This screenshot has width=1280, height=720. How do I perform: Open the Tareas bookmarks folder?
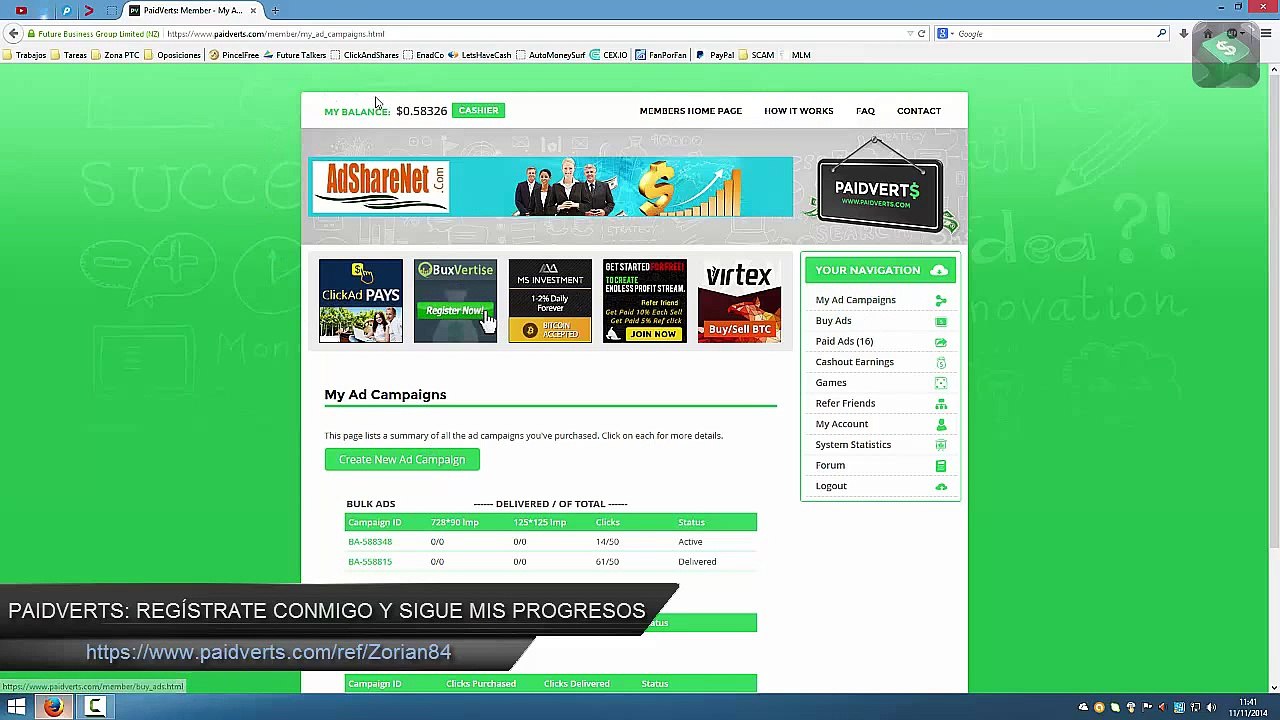point(69,55)
